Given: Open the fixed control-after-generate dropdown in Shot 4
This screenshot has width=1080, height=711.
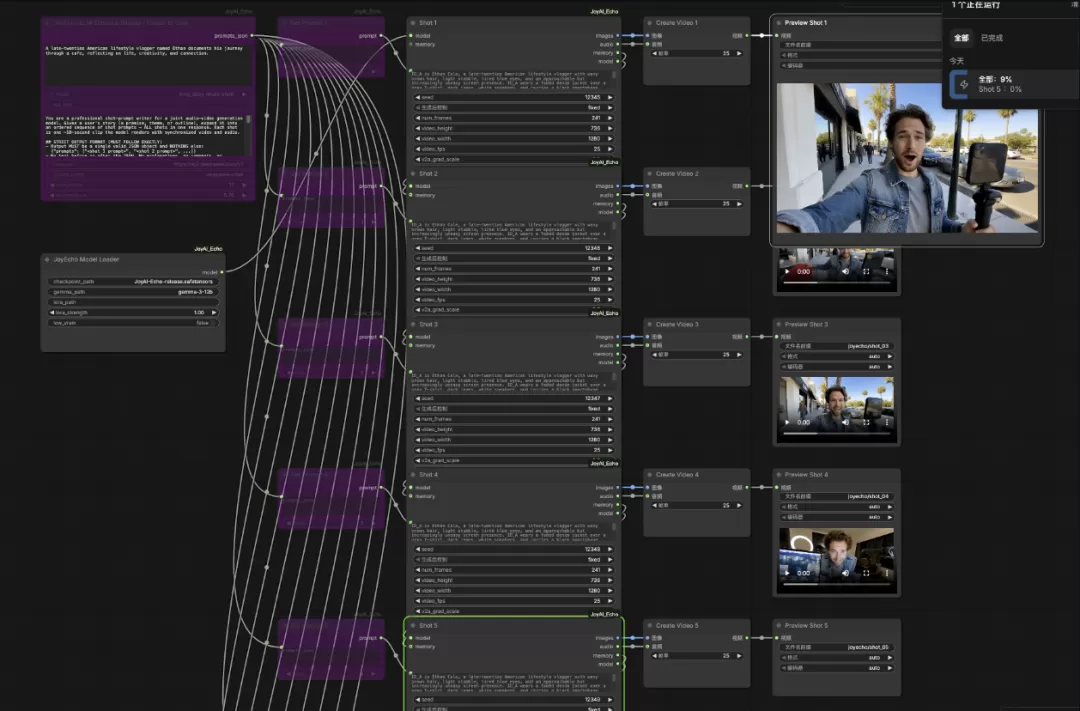Looking at the screenshot, I should point(514,559).
